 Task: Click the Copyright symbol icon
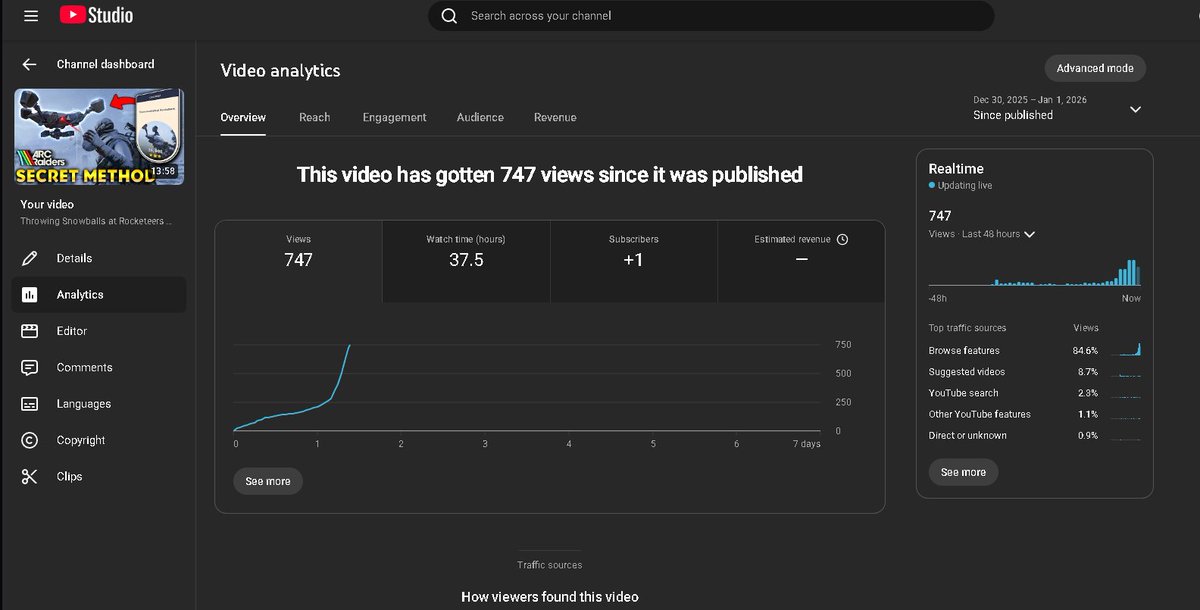pos(29,440)
